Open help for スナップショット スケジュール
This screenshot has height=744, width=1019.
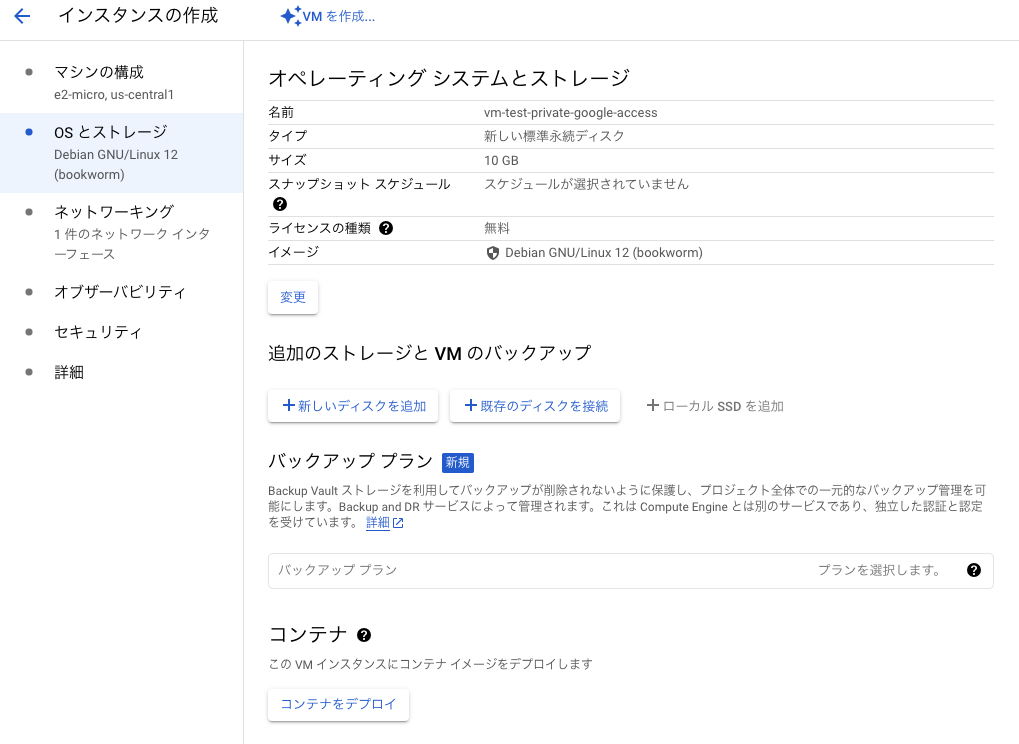coord(280,204)
